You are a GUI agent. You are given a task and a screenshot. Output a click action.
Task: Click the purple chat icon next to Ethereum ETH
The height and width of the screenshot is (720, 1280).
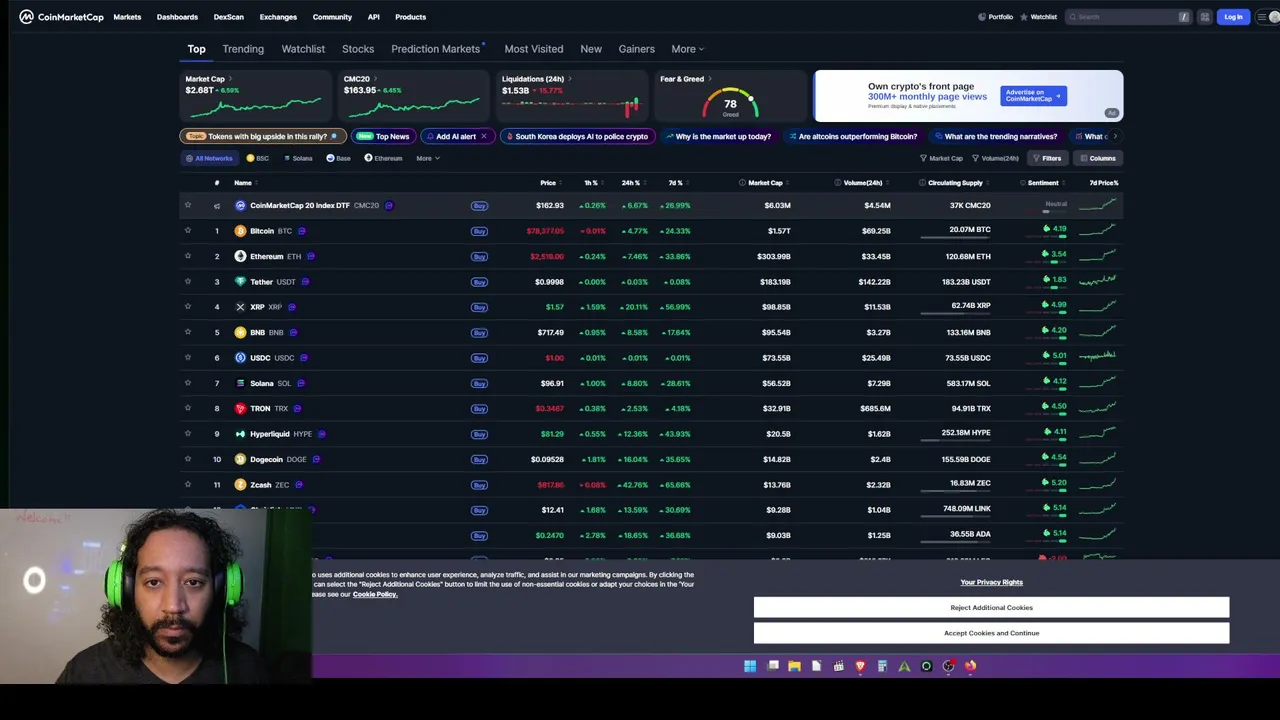[x=310, y=256]
